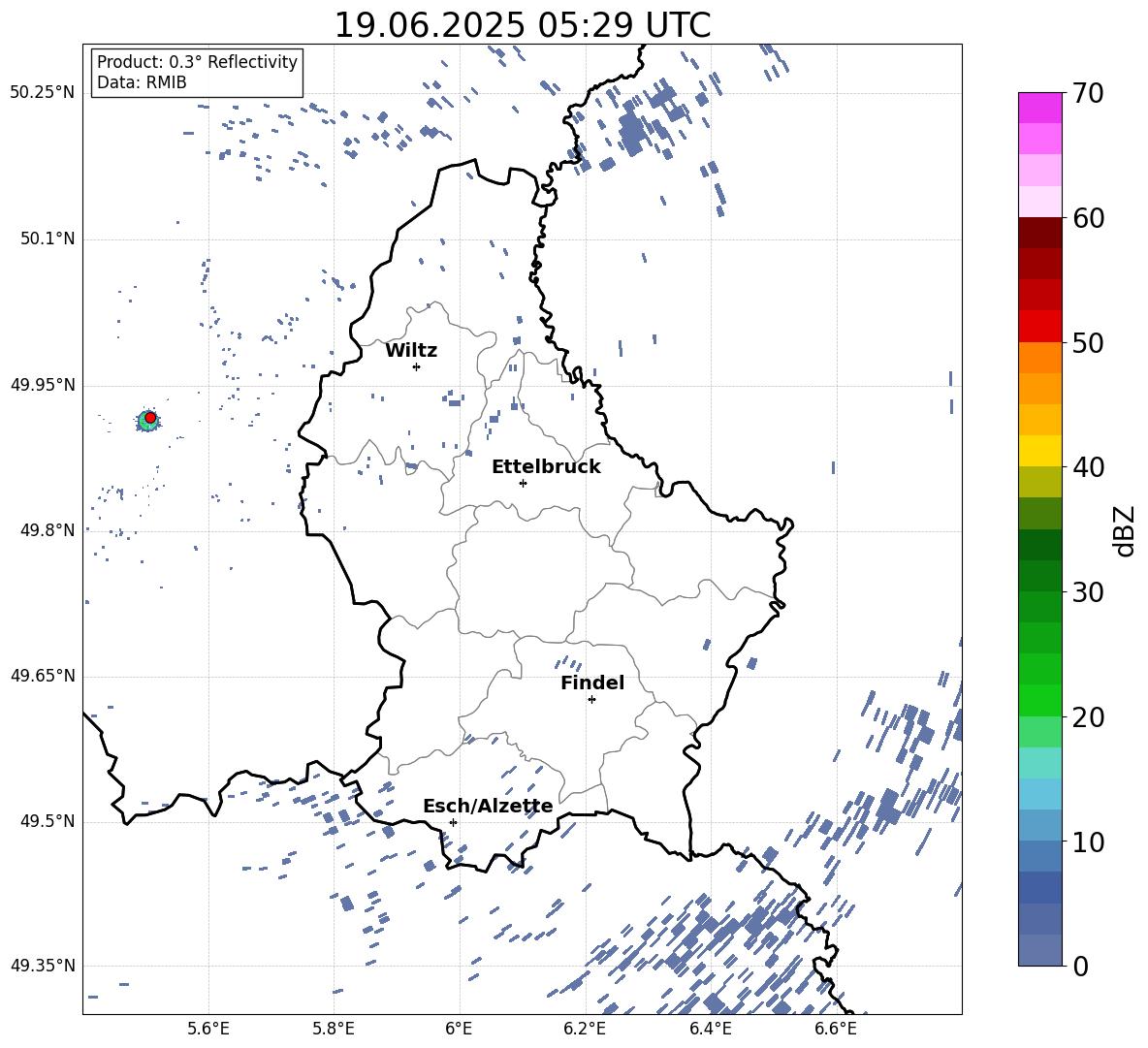Click the Findel cross marker

pos(591,700)
